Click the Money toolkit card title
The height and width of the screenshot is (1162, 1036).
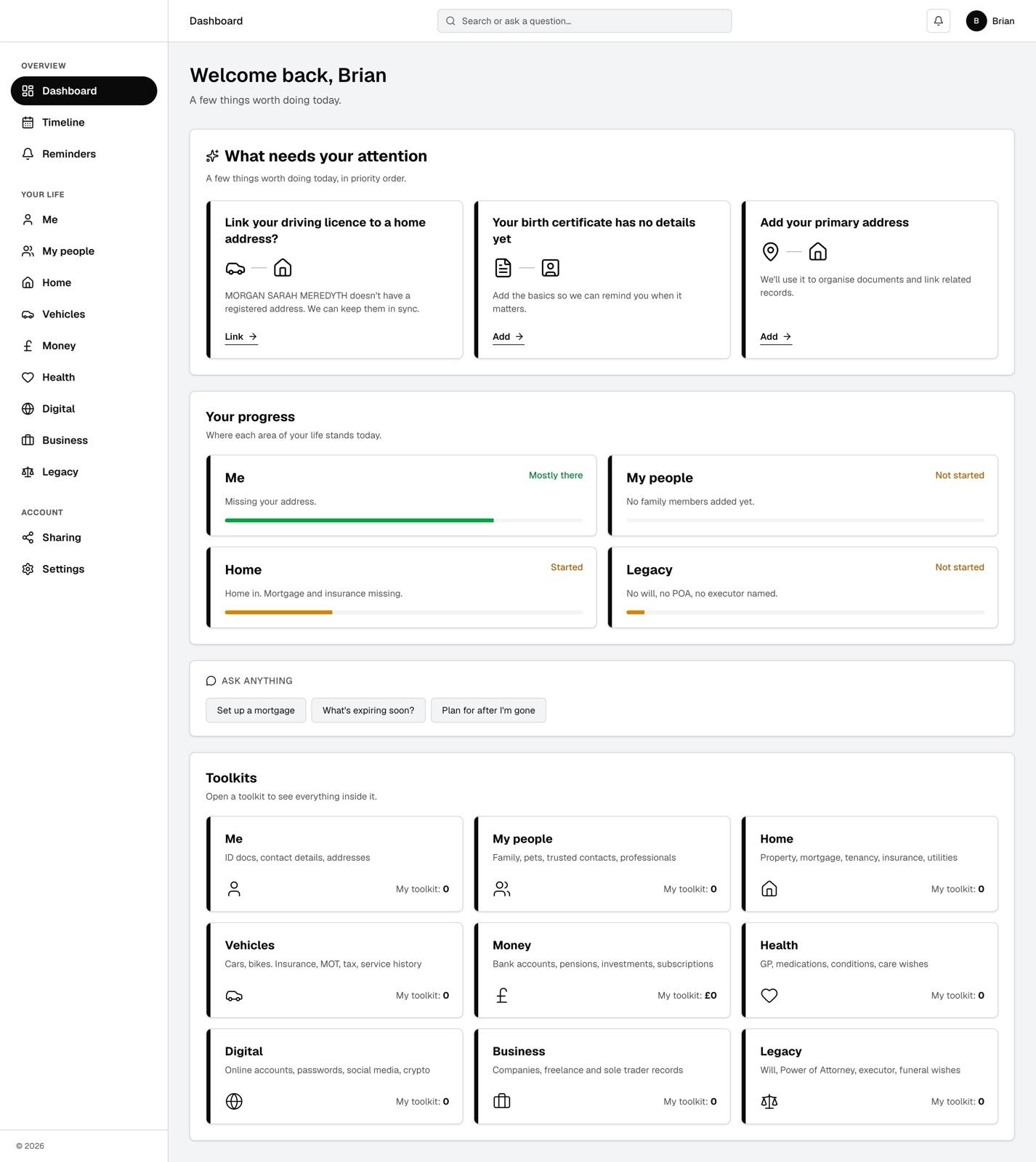[511, 946]
